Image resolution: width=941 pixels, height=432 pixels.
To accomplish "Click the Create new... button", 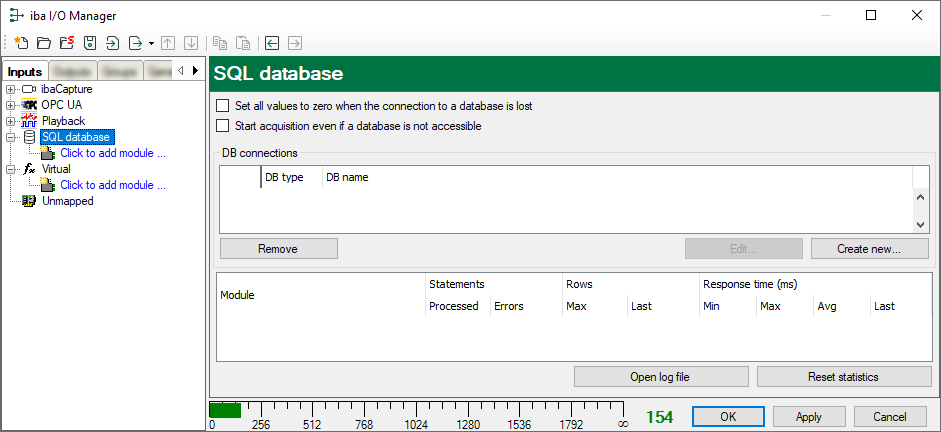I will click(x=870, y=248).
